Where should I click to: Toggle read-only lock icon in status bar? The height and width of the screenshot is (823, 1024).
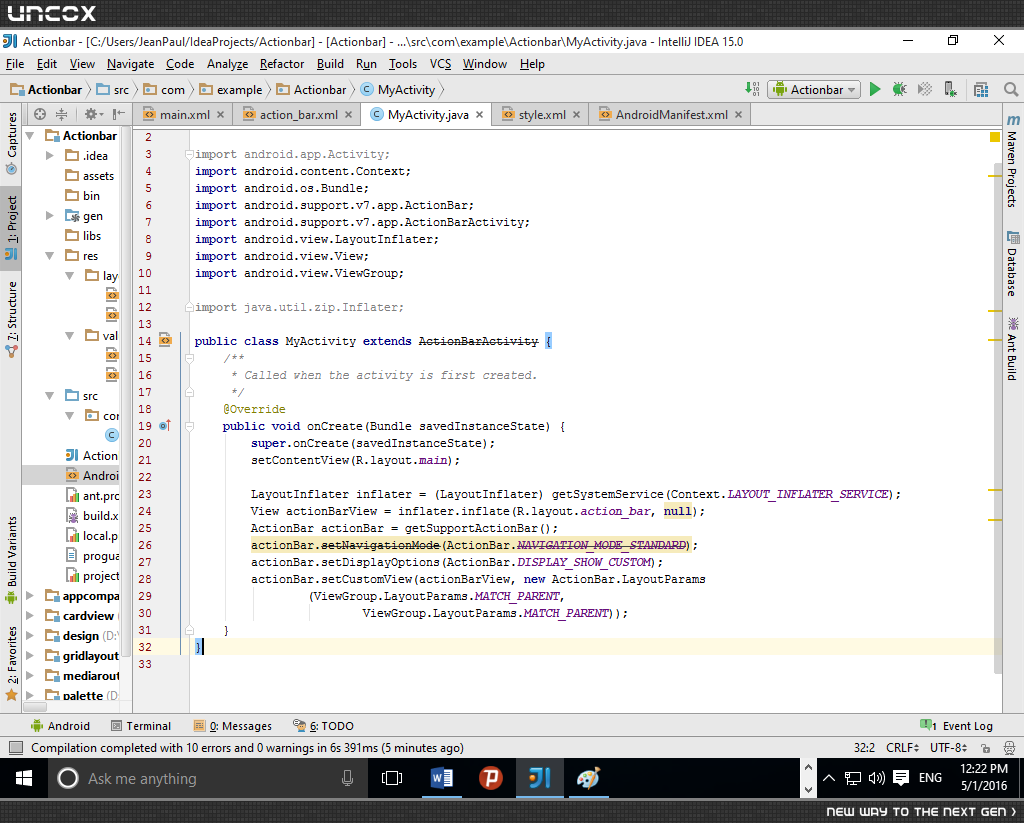coord(985,748)
